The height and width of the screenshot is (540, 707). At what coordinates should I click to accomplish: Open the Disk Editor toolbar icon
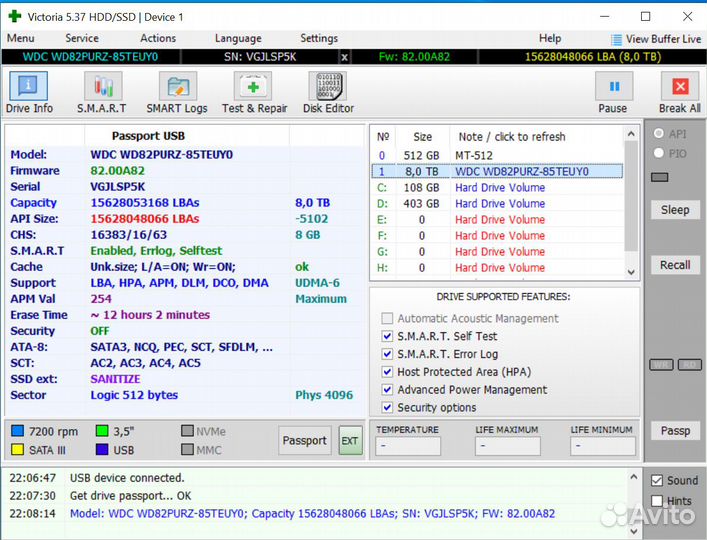328,86
